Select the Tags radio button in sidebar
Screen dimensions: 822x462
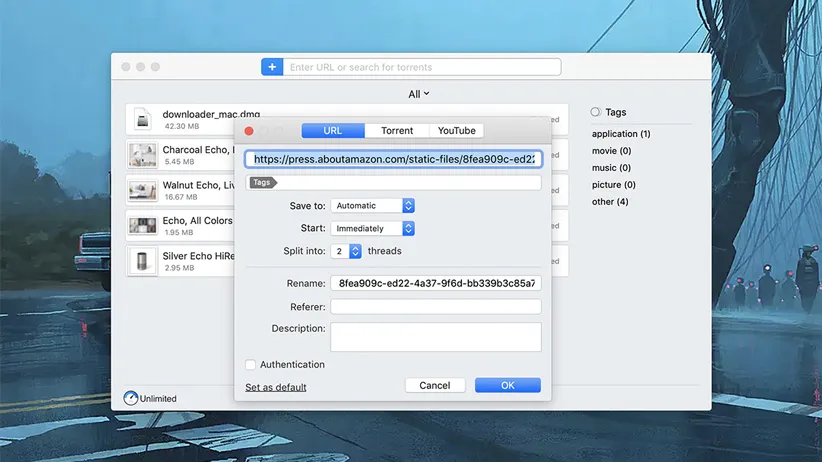click(596, 113)
